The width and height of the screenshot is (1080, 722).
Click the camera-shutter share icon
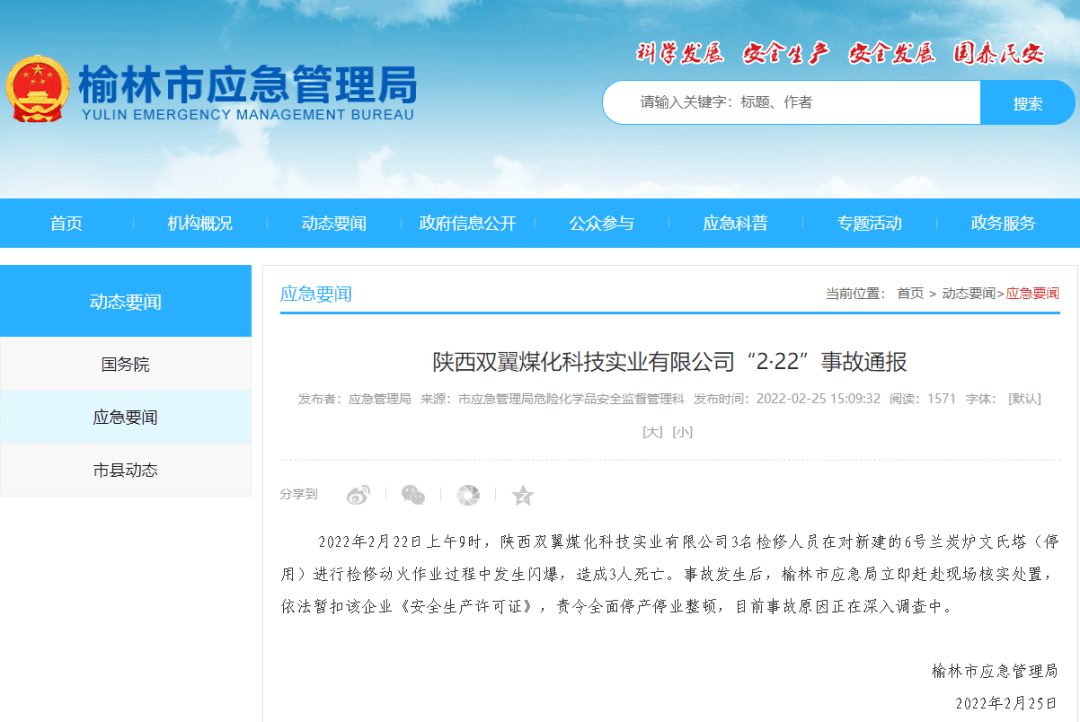[x=468, y=495]
